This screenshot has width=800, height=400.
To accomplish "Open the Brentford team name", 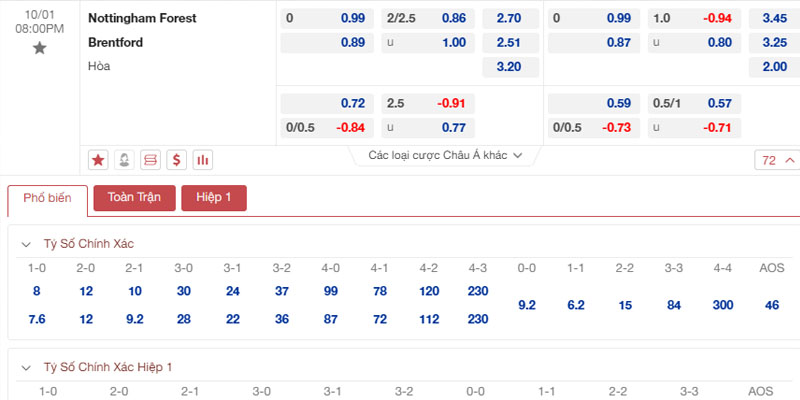I will (116, 42).
